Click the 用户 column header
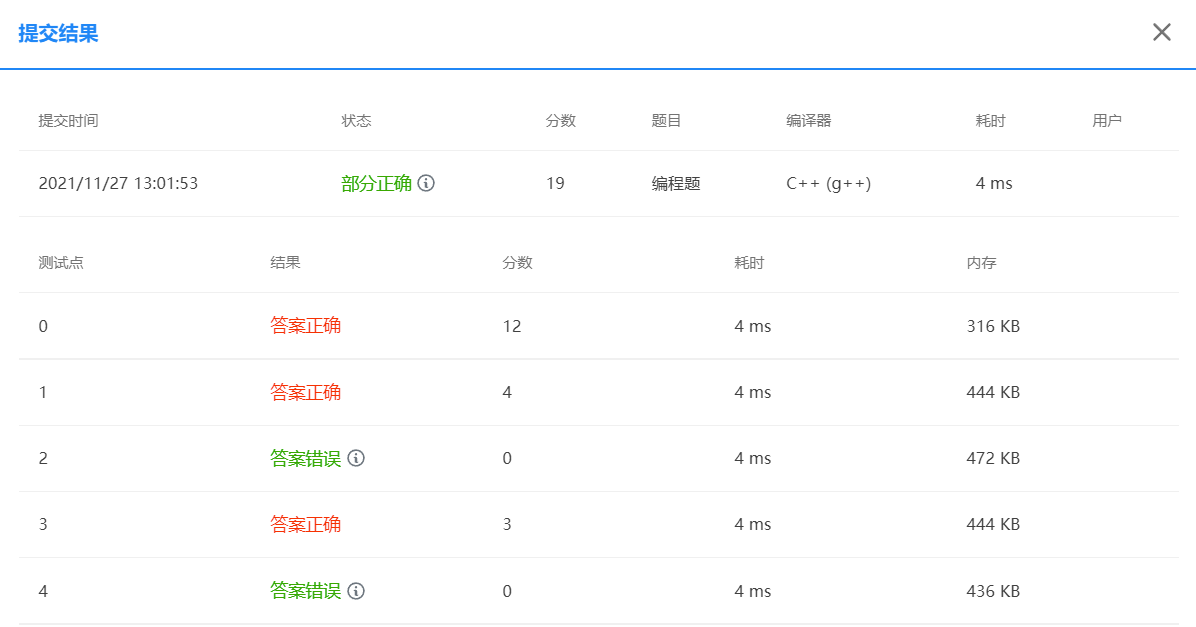 point(1106,121)
